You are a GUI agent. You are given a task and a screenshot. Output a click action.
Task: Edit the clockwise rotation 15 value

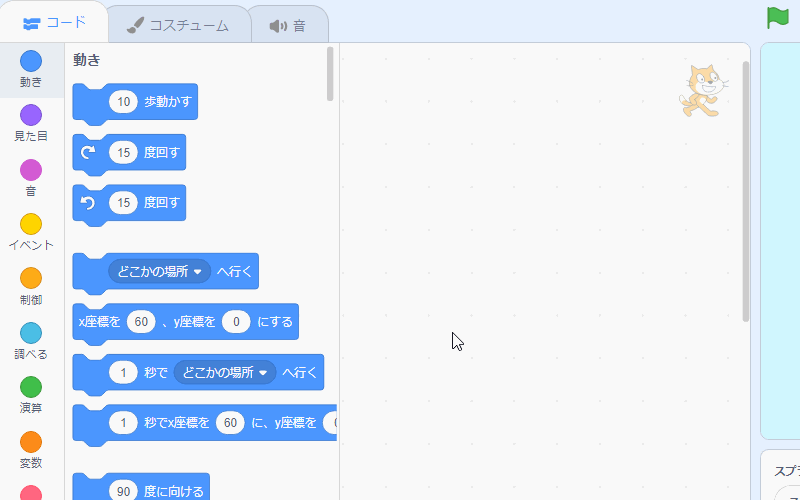point(123,153)
